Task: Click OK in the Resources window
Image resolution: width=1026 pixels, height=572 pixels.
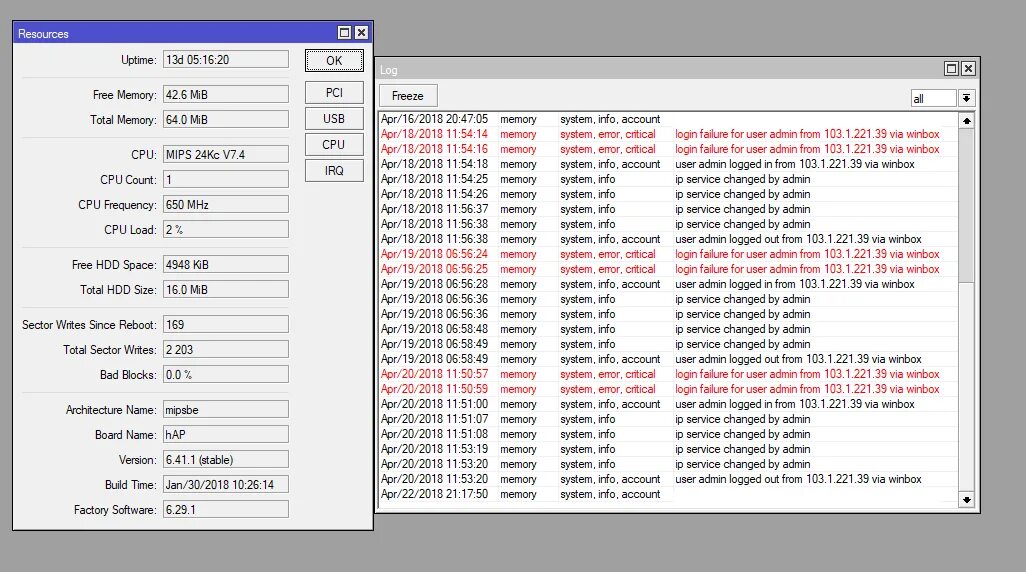Action: click(x=334, y=60)
